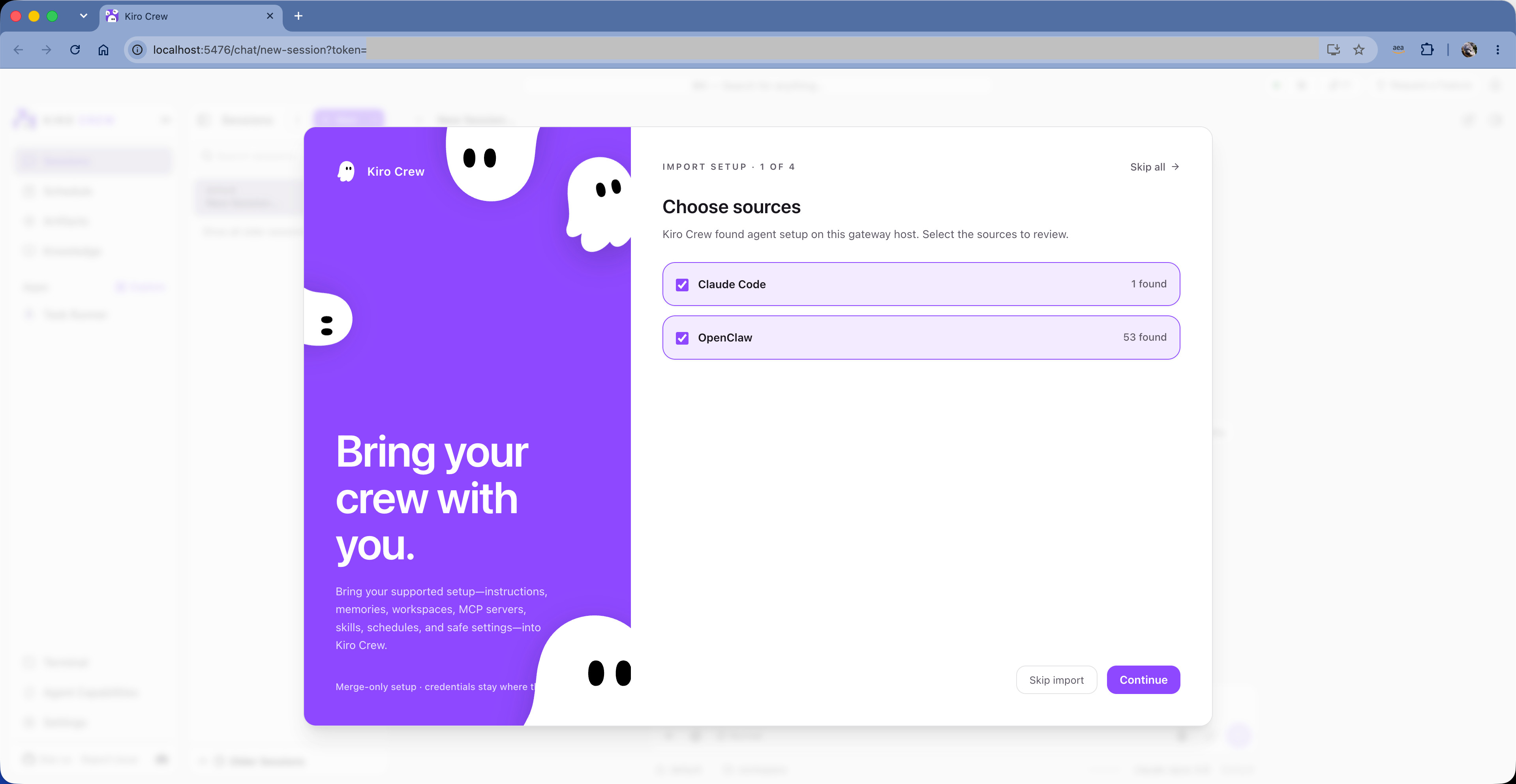Click the Skip all link
This screenshot has height=784, width=1516.
click(x=1154, y=167)
